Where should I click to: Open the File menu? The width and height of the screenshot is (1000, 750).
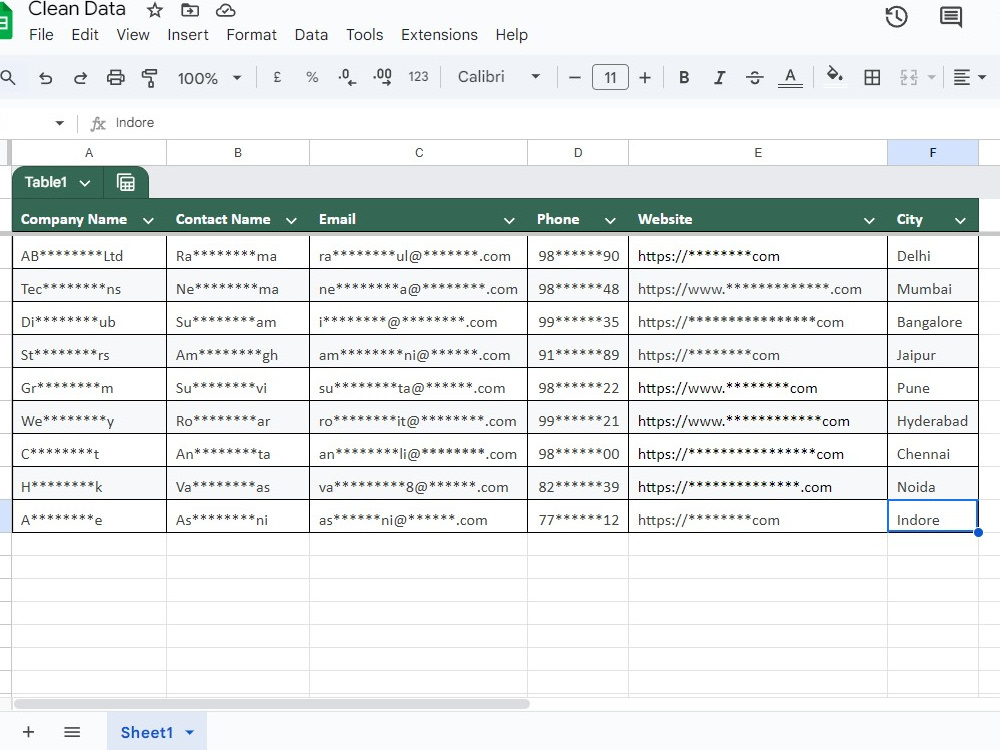pos(41,34)
